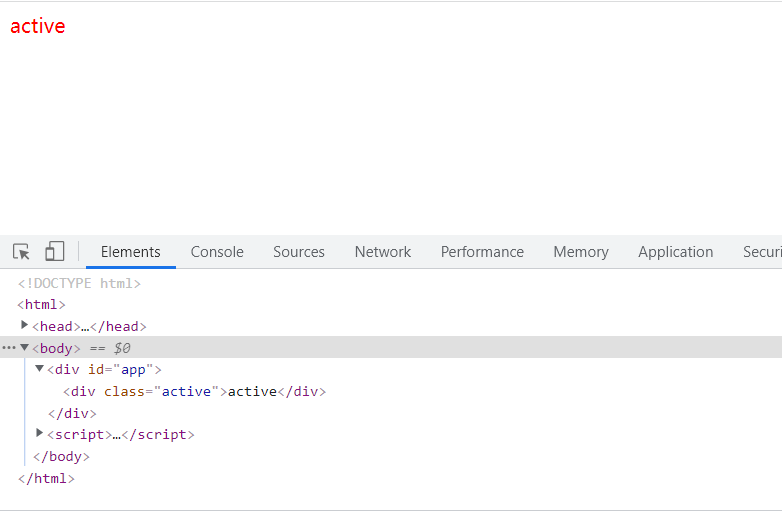Open the Performance tab
Image resolution: width=782 pixels, height=511 pixels.
[482, 252]
